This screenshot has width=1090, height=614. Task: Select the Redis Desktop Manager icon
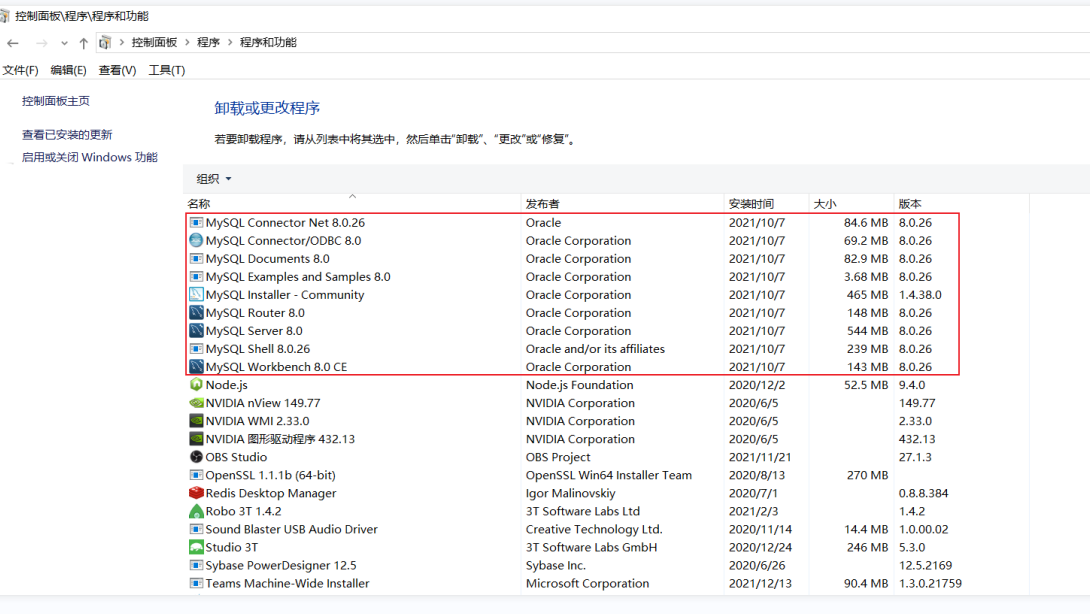click(197, 493)
